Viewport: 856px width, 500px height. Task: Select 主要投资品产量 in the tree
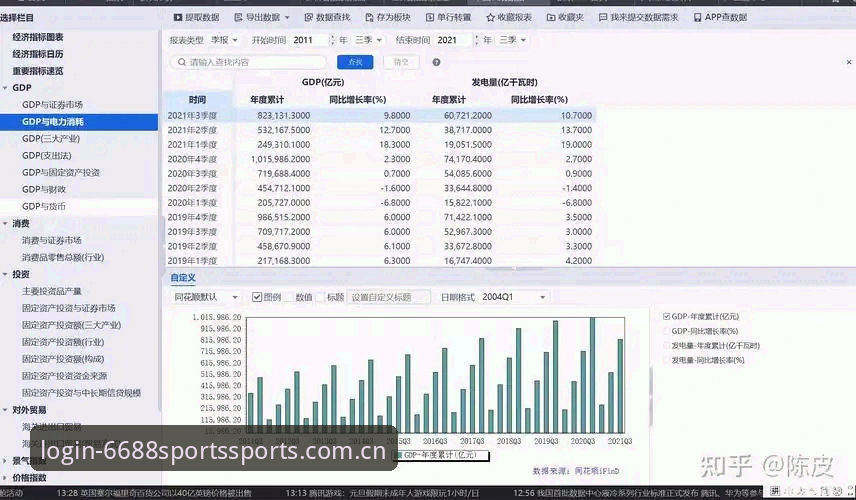(51, 291)
